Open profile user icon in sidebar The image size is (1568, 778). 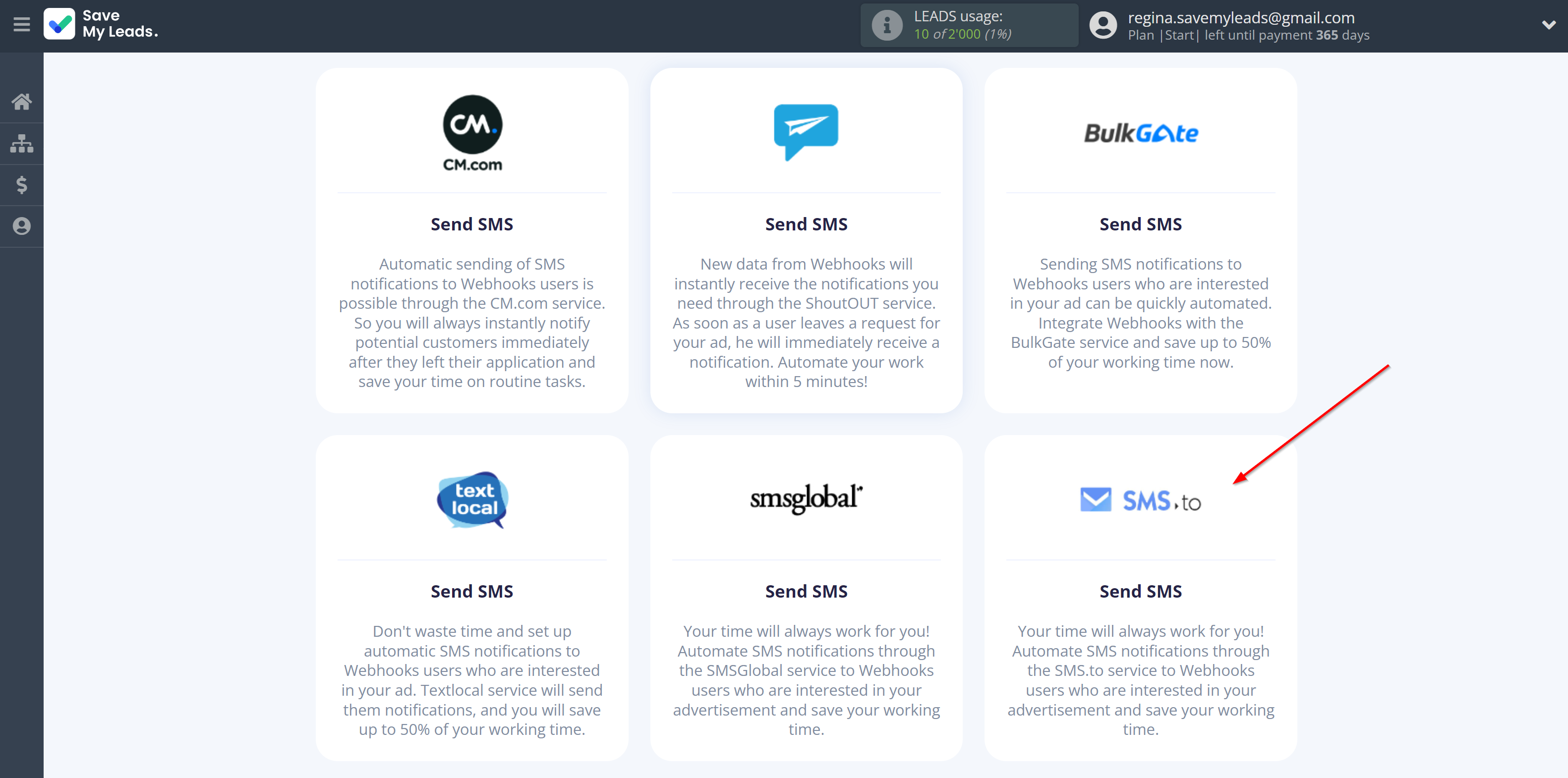21,226
